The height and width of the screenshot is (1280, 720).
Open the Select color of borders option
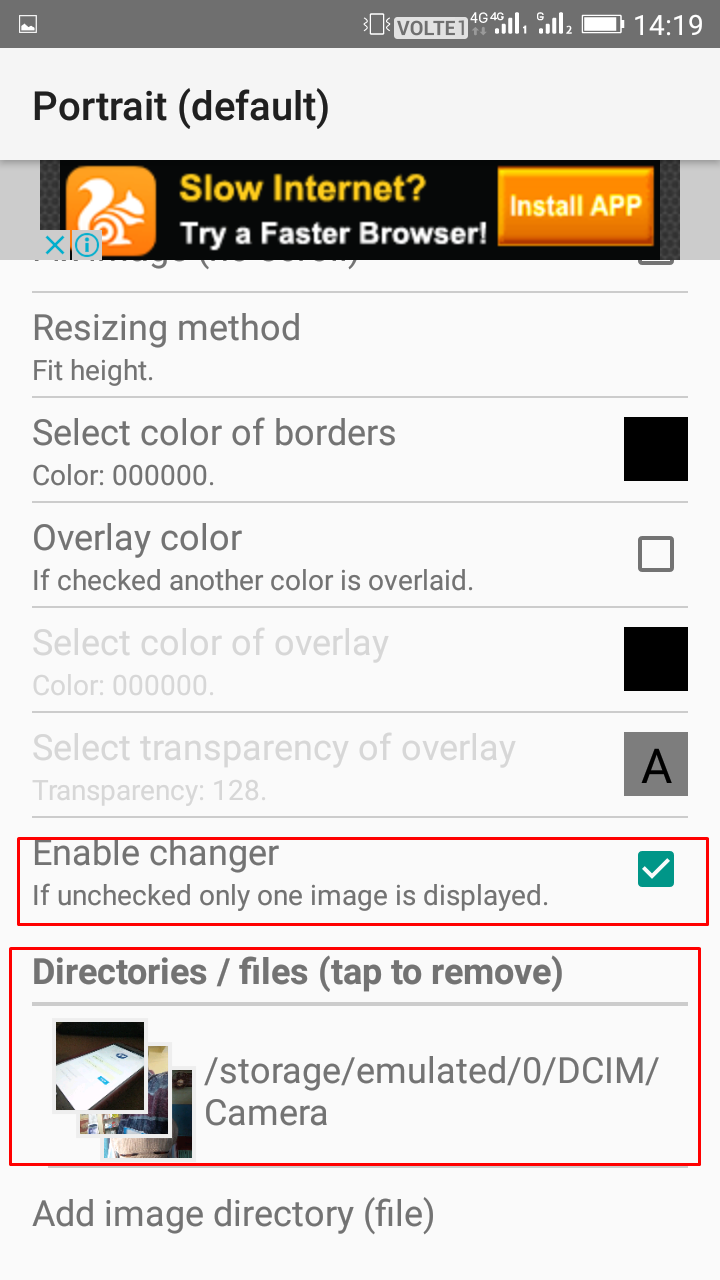360,449
